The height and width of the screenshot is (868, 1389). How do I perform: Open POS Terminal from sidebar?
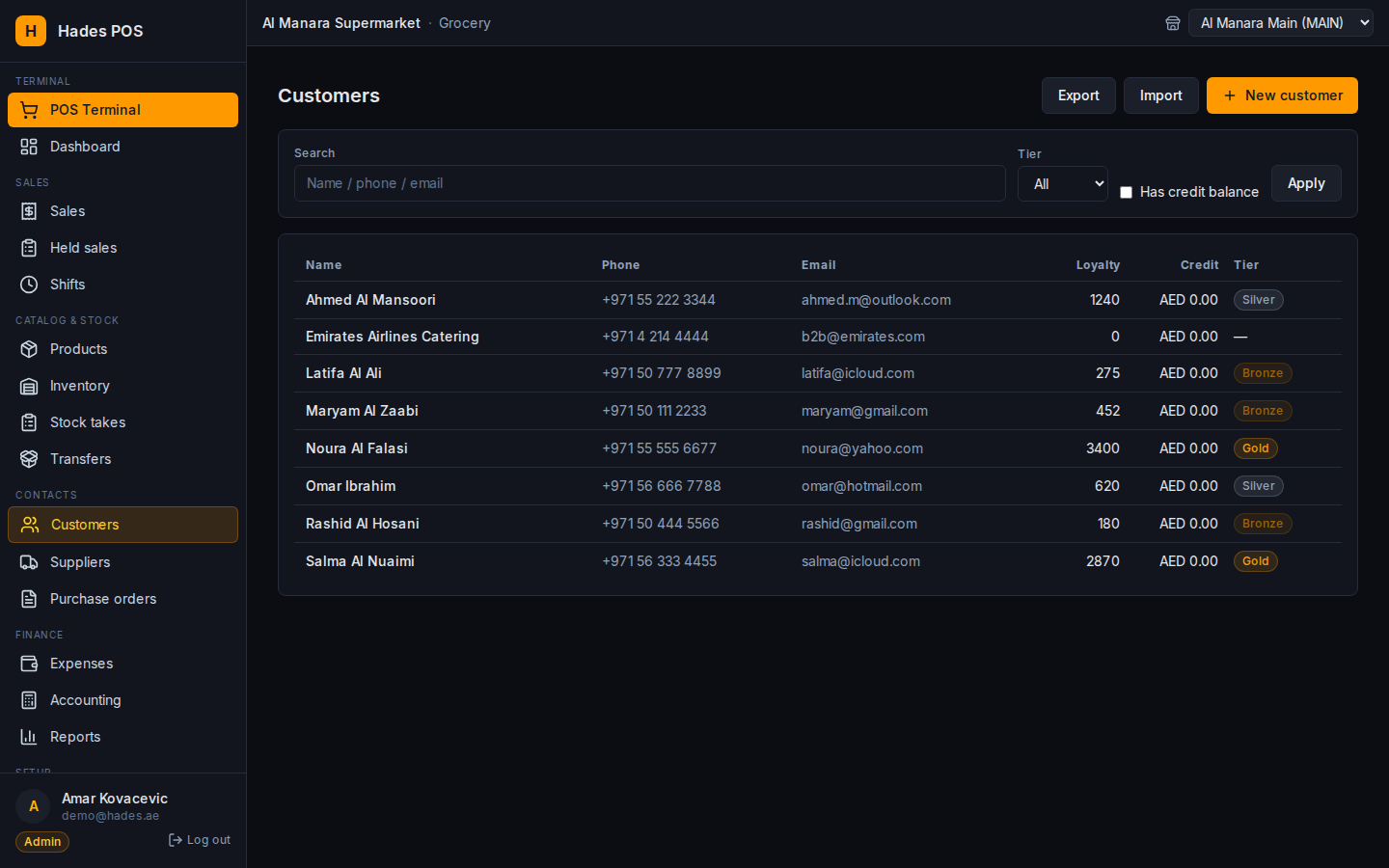click(123, 110)
